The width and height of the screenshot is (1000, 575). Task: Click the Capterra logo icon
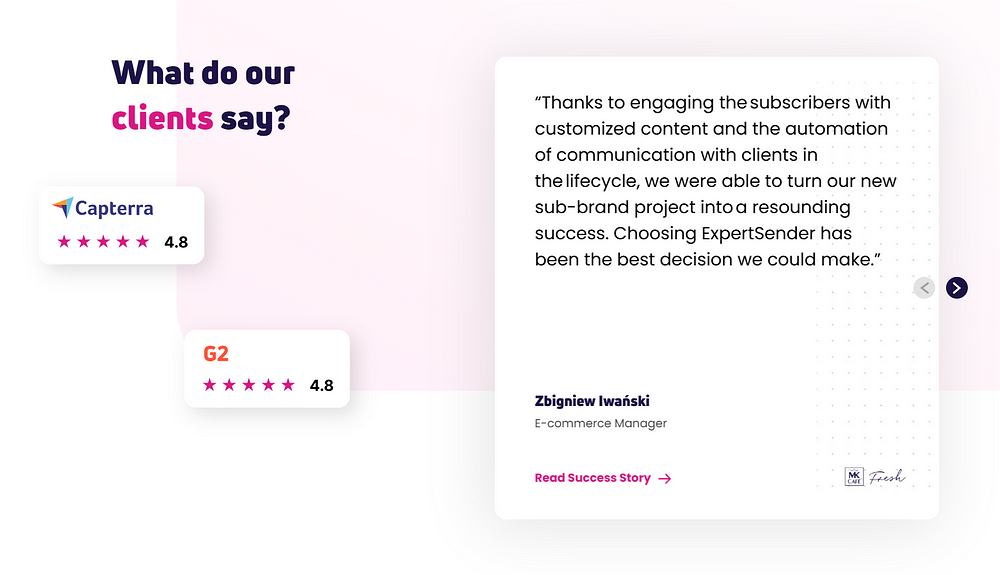pos(63,207)
